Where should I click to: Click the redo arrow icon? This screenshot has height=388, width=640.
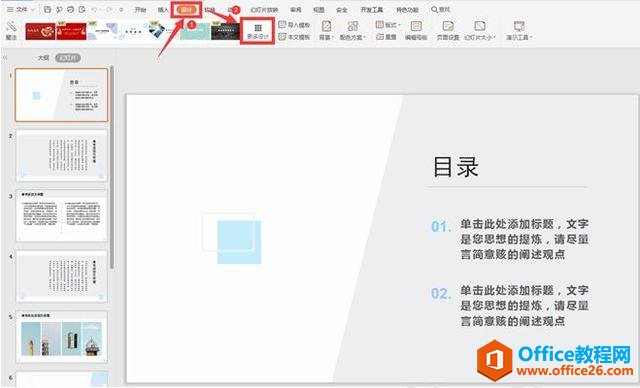tap(109, 9)
